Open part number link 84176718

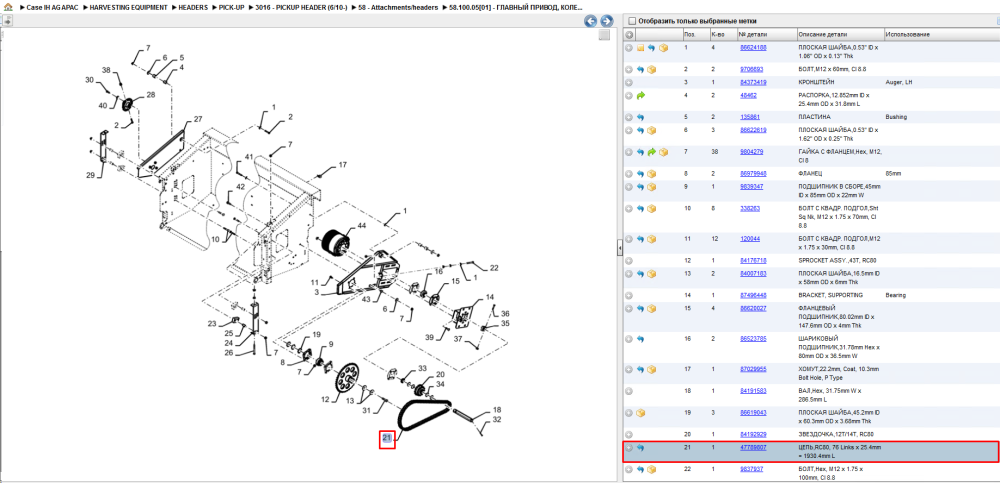[x=753, y=260]
